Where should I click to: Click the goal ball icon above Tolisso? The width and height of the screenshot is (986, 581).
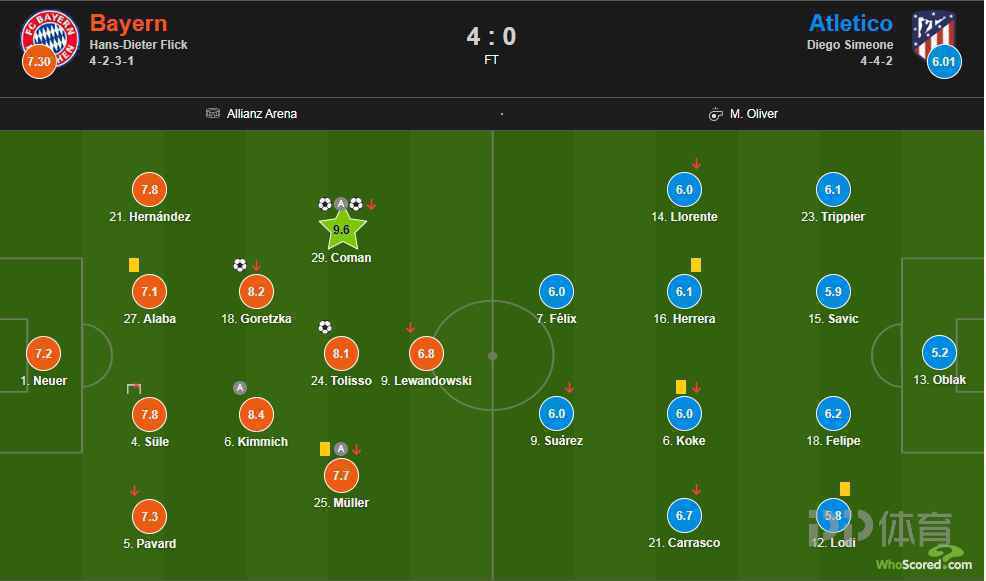pyautogui.click(x=324, y=327)
